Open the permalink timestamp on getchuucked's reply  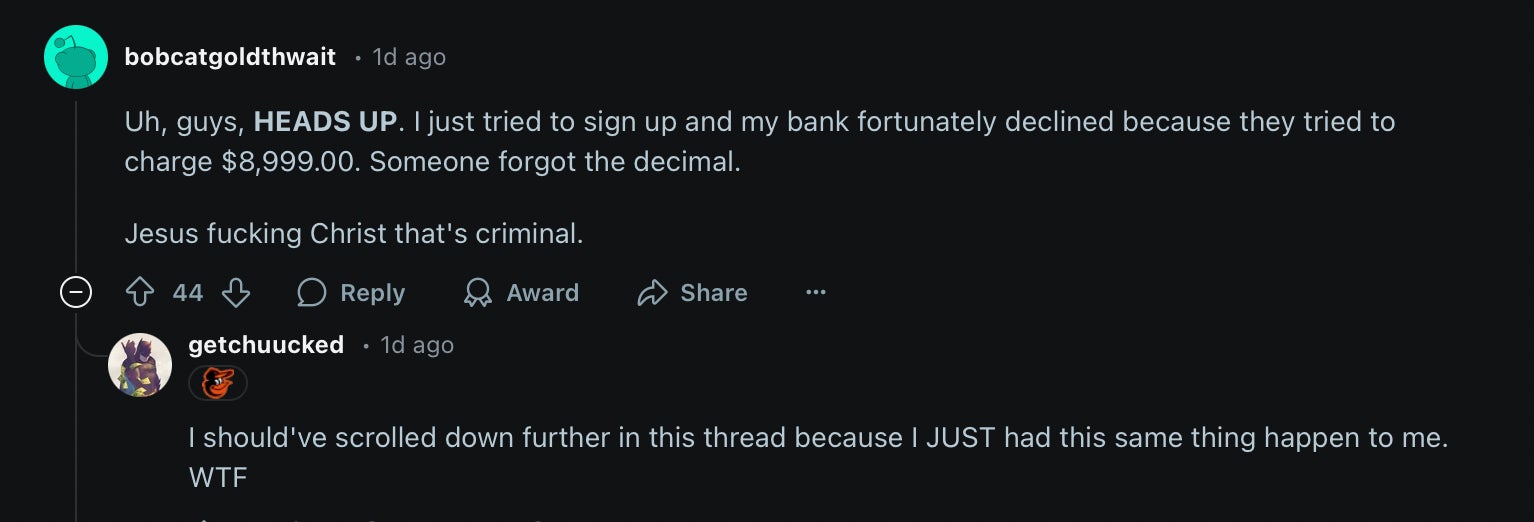click(x=417, y=345)
